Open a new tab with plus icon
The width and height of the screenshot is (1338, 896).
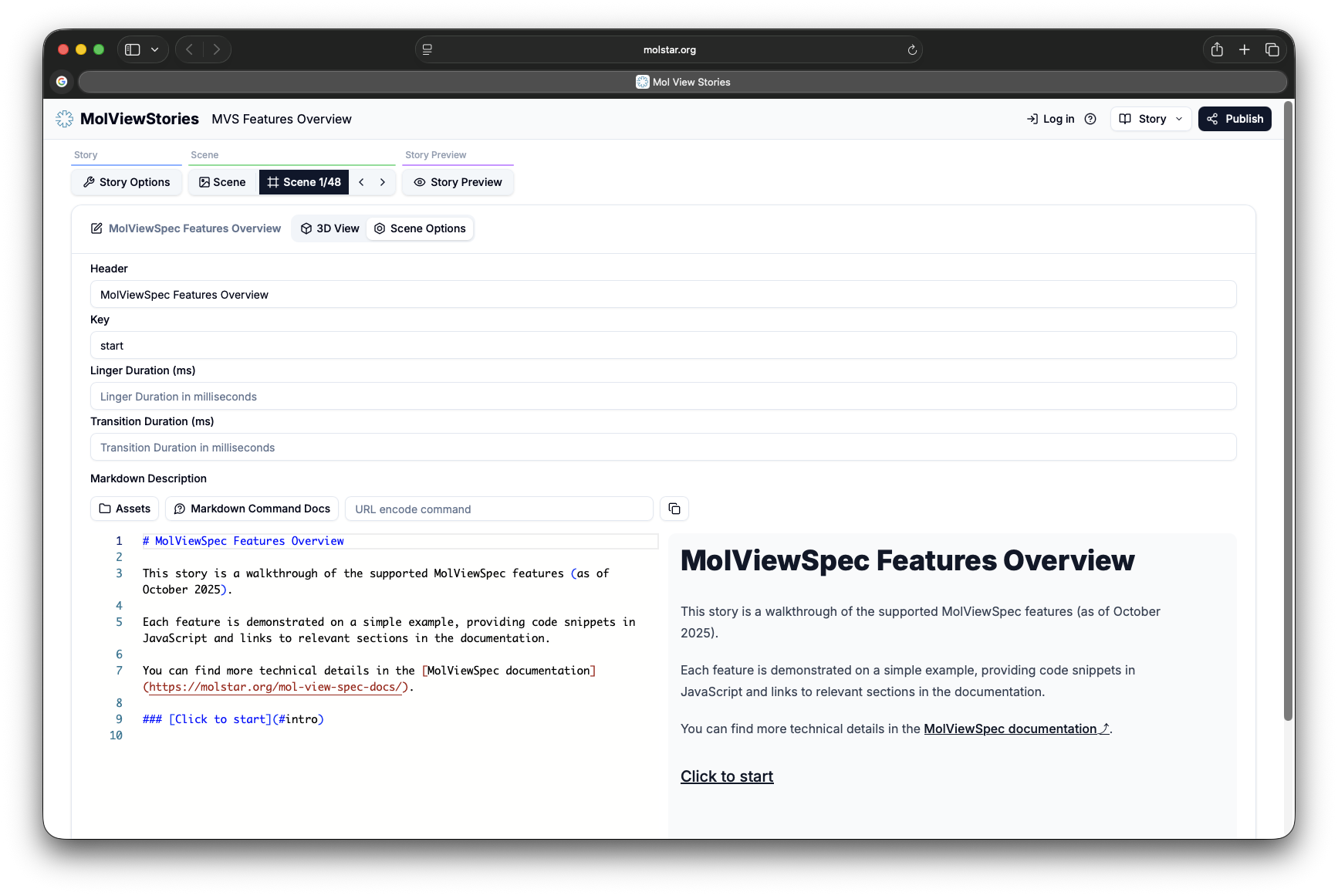pos(1244,50)
